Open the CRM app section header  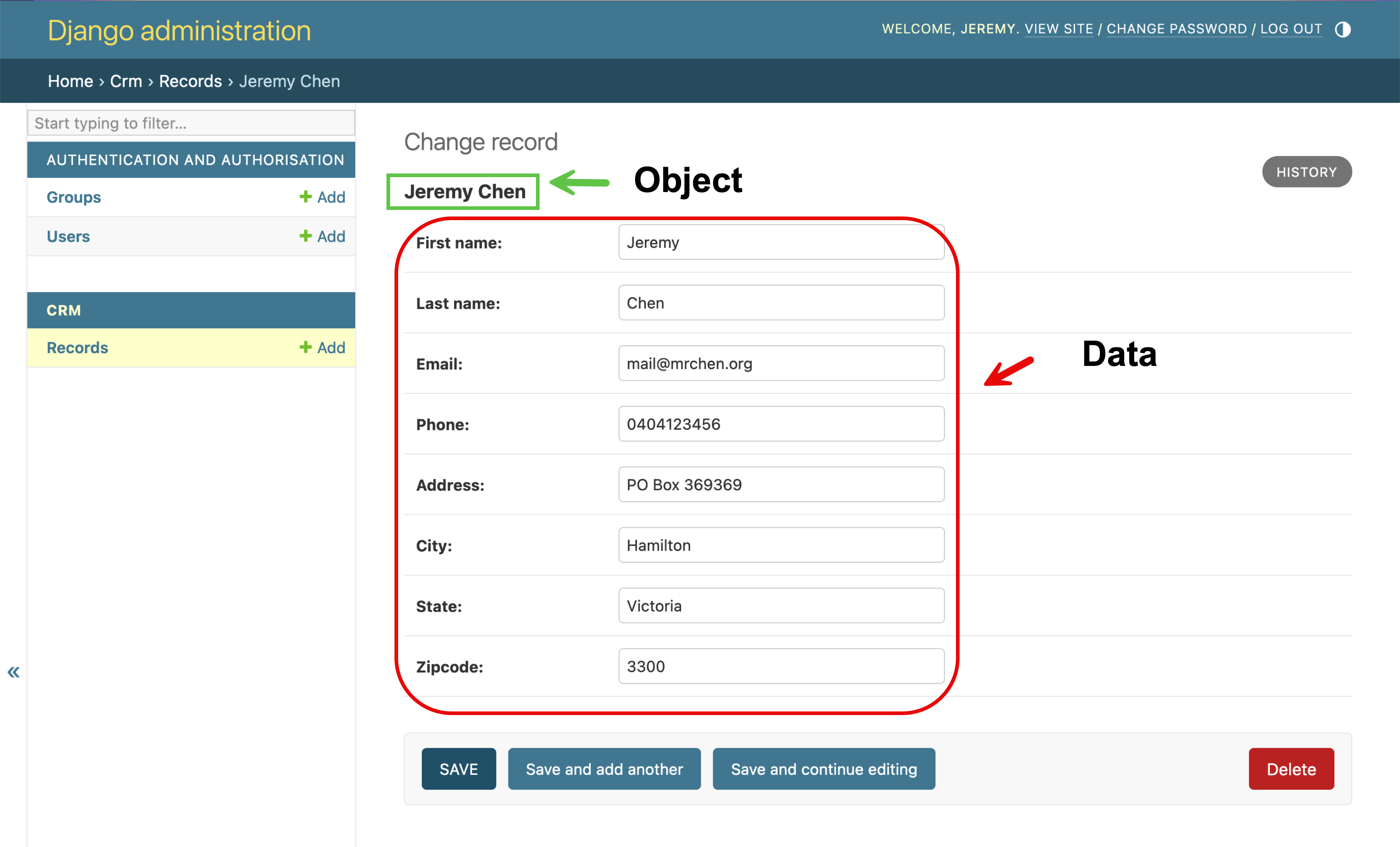64,311
